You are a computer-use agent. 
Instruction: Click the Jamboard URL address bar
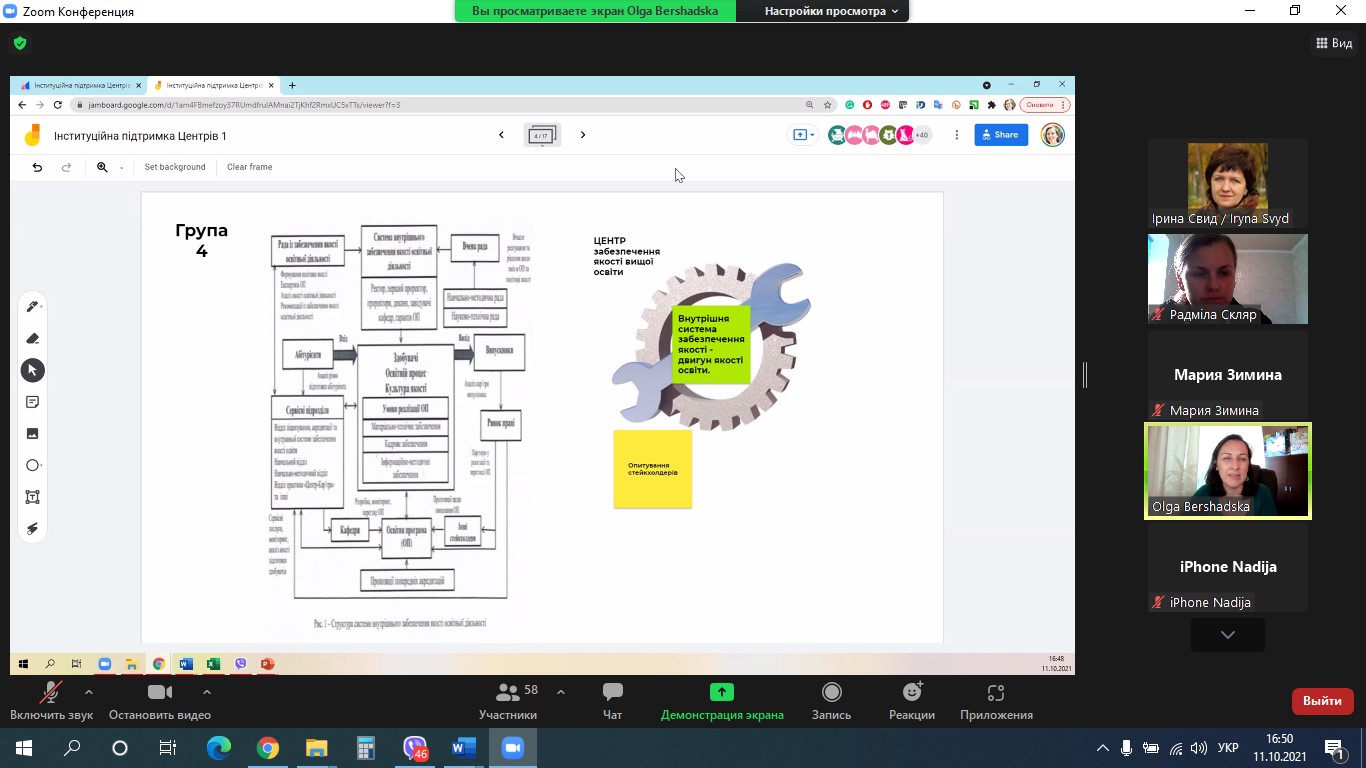pos(440,105)
